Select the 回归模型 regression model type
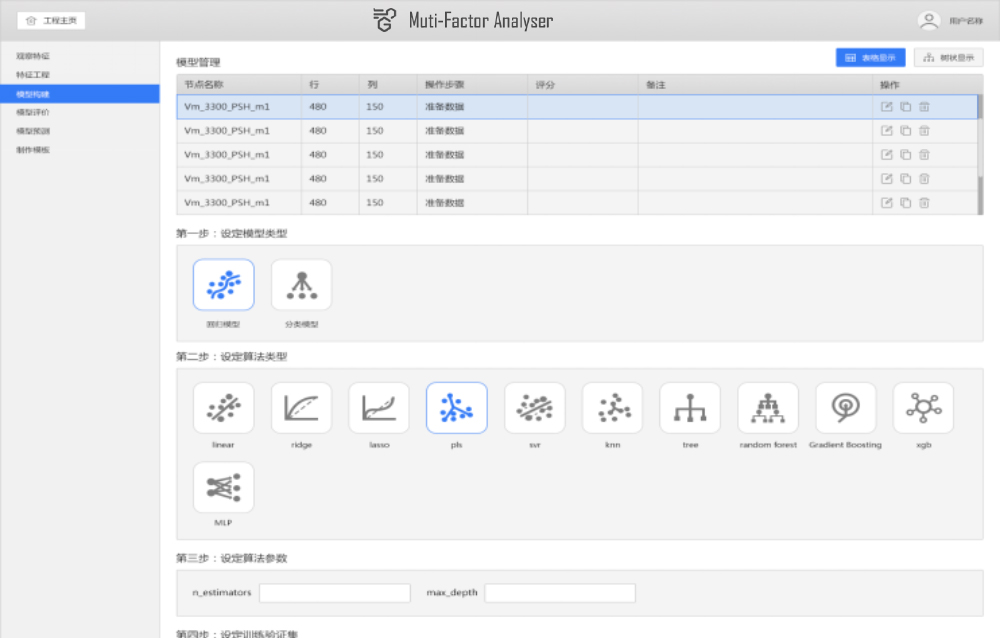 point(223,285)
